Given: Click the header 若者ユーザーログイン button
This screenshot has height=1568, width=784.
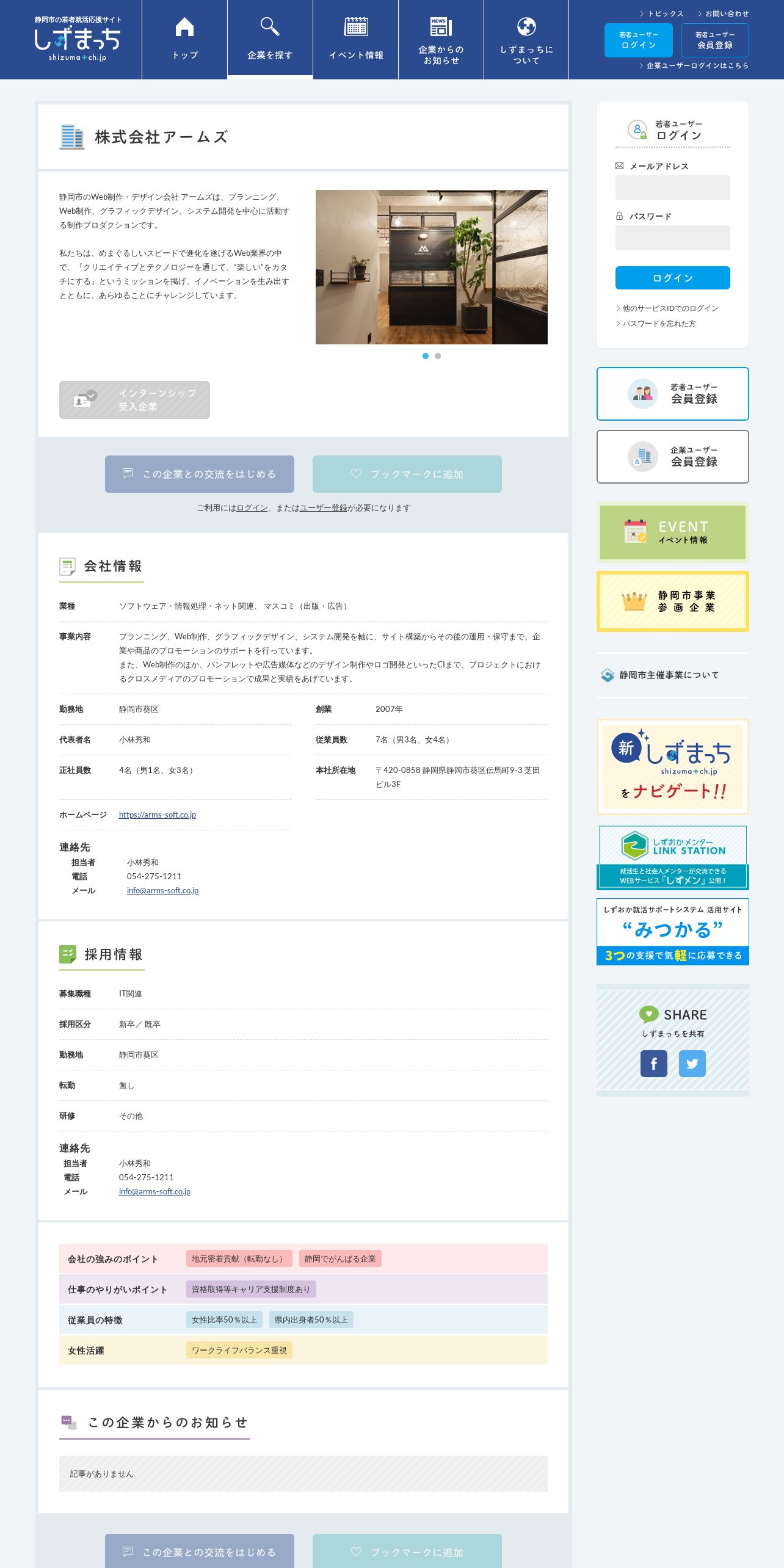Looking at the screenshot, I should pyautogui.click(x=639, y=40).
